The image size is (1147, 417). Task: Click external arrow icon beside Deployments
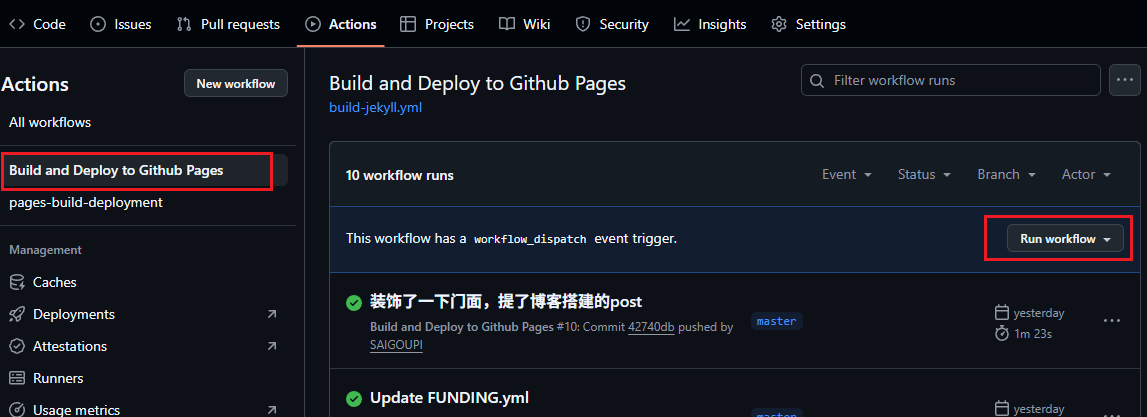(x=272, y=314)
